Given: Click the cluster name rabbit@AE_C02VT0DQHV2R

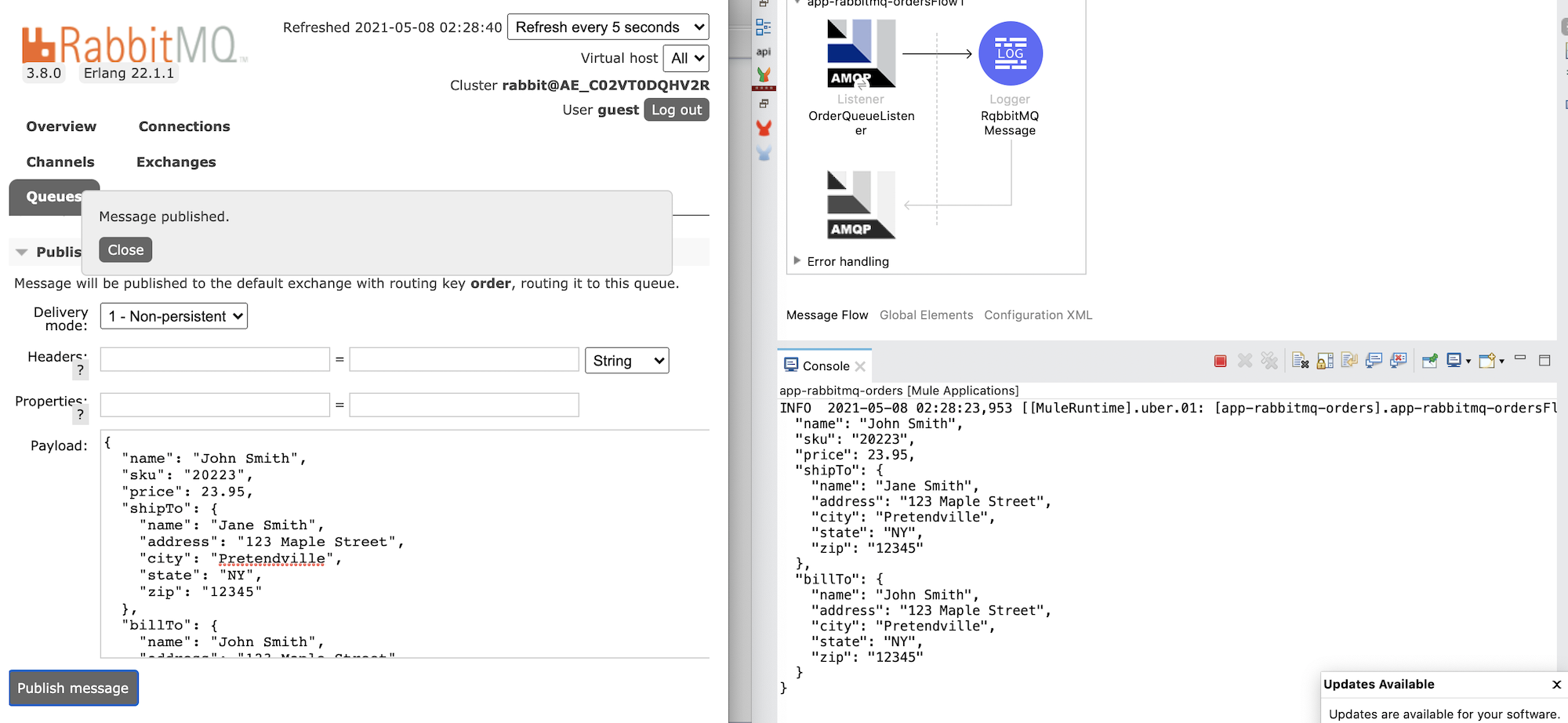Looking at the screenshot, I should click(606, 85).
